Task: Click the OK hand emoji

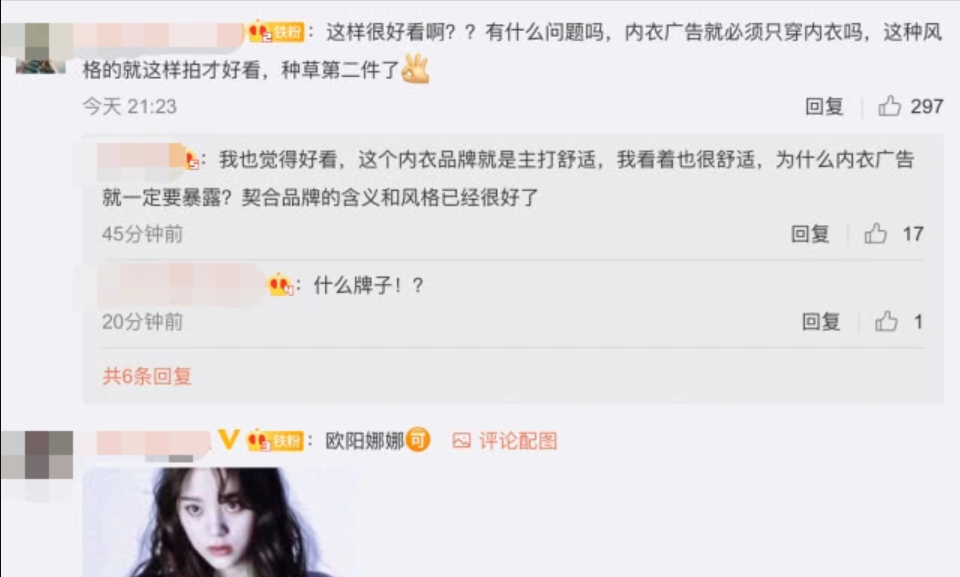Action: (x=415, y=69)
